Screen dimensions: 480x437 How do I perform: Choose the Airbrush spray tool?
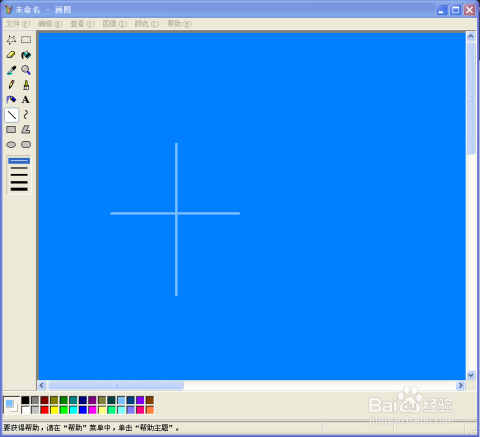click(x=11, y=99)
